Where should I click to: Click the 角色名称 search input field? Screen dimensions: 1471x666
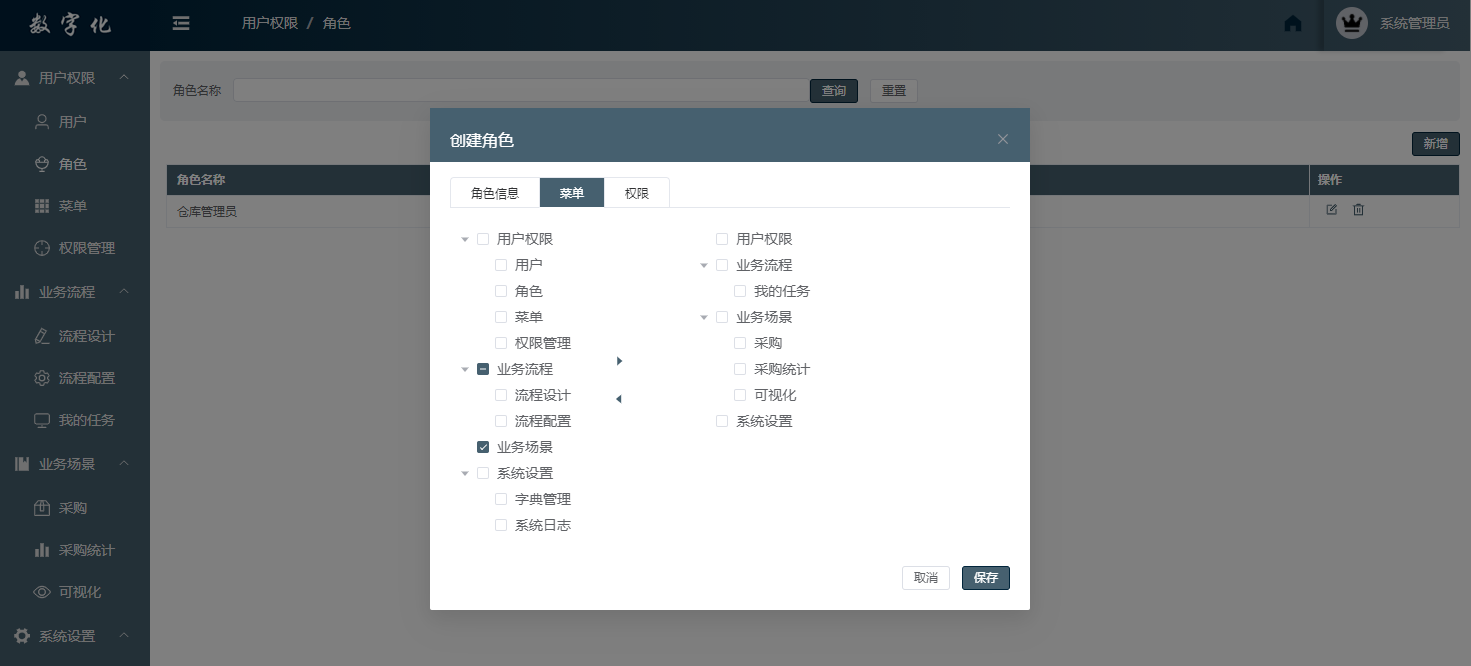pyautogui.click(x=520, y=90)
